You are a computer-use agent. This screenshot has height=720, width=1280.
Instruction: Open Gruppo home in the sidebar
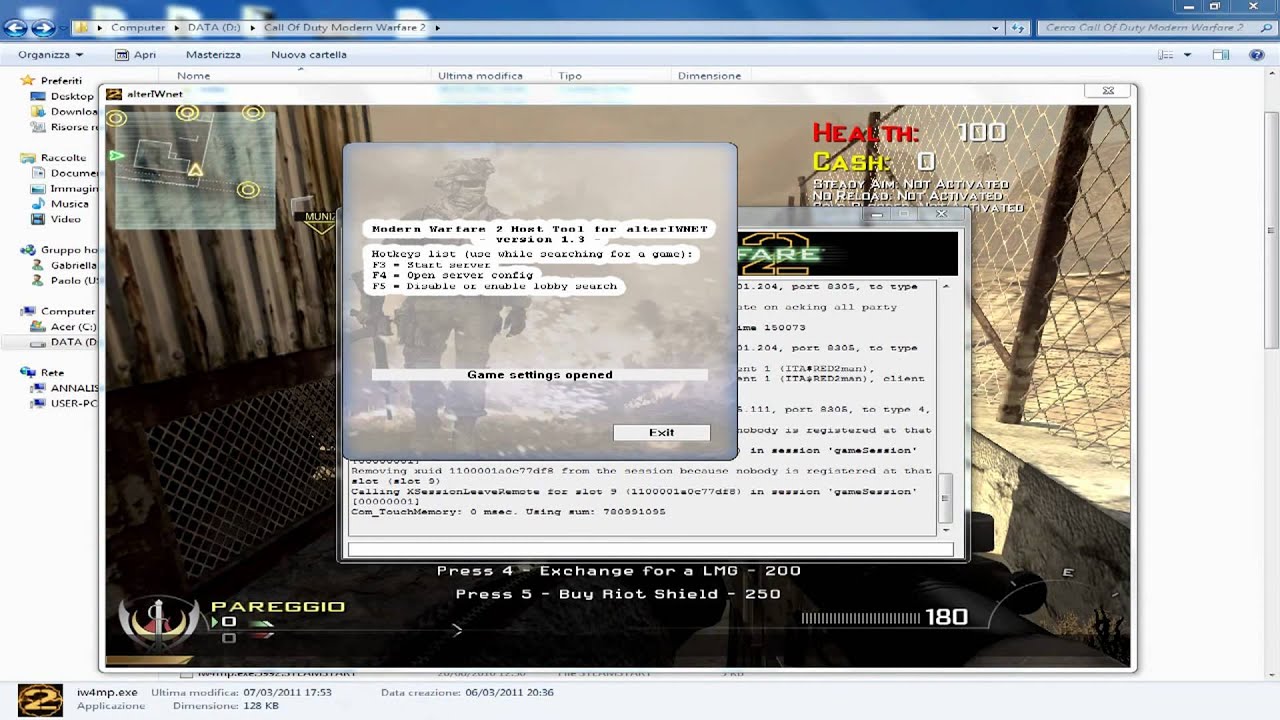pos(61,250)
